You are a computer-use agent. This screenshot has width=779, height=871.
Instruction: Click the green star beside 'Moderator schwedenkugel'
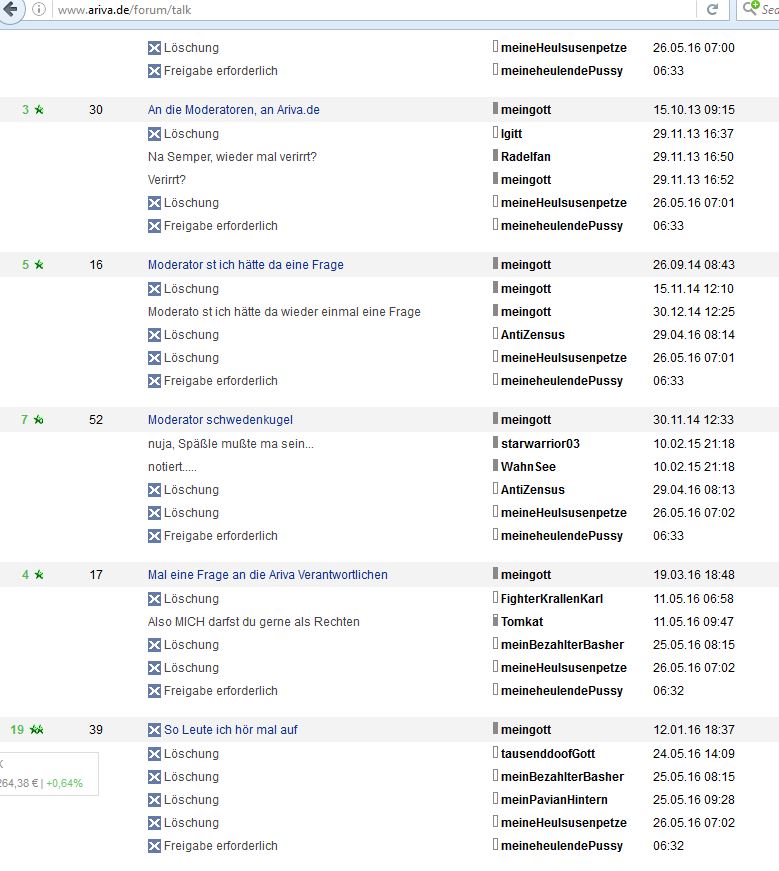[x=38, y=420]
